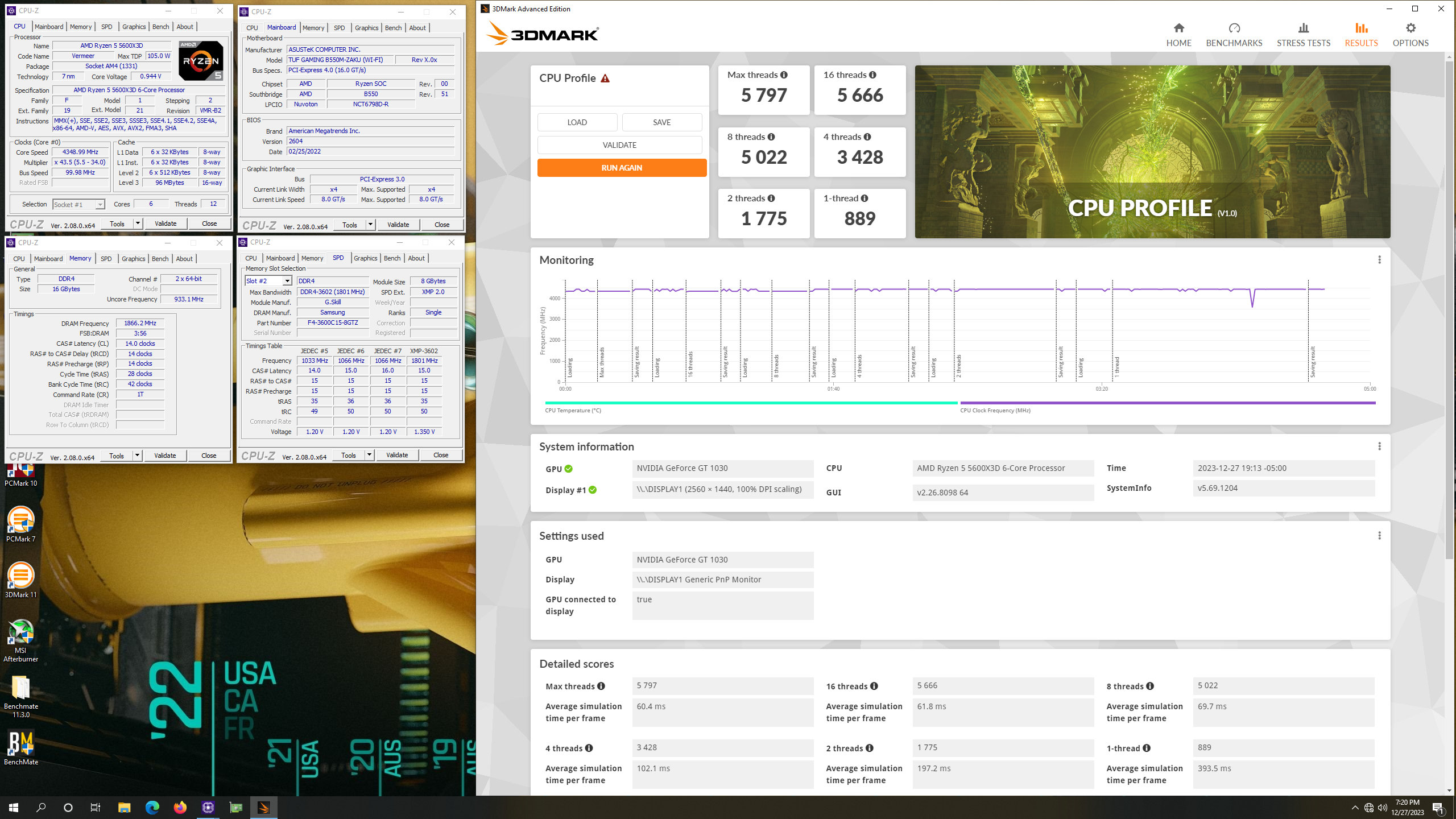Image resolution: width=1456 pixels, height=819 pixels.
Task: Select the SPD tab in the CPU window
Action: 106,27
